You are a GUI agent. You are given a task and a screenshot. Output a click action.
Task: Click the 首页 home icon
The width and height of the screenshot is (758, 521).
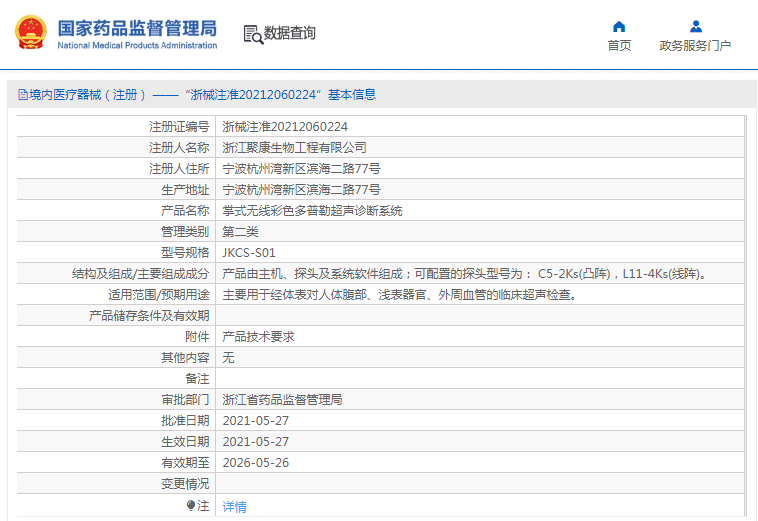pos(619,27)
